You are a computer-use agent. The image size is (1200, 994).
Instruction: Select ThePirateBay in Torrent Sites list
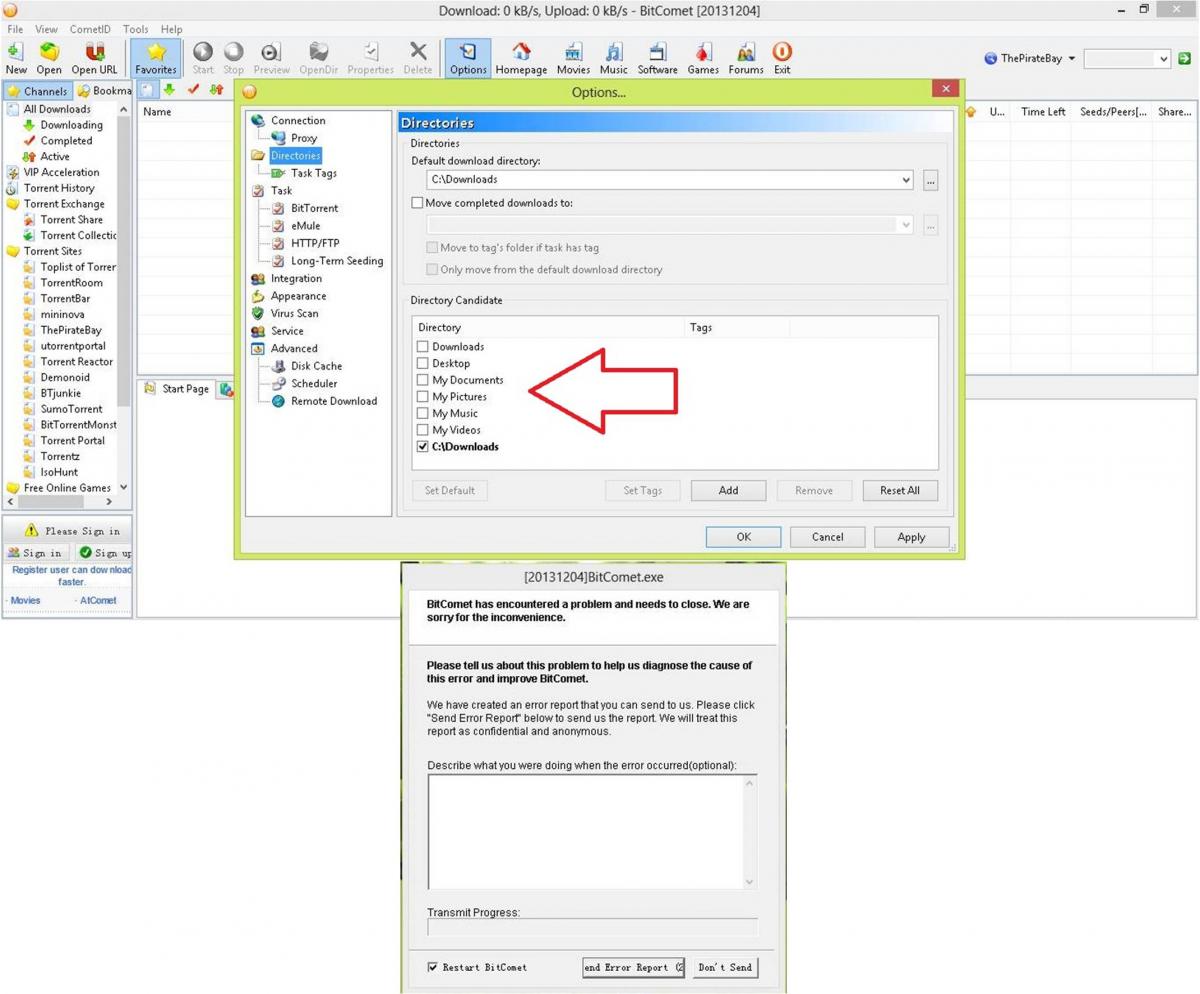(x=70, y=330)
